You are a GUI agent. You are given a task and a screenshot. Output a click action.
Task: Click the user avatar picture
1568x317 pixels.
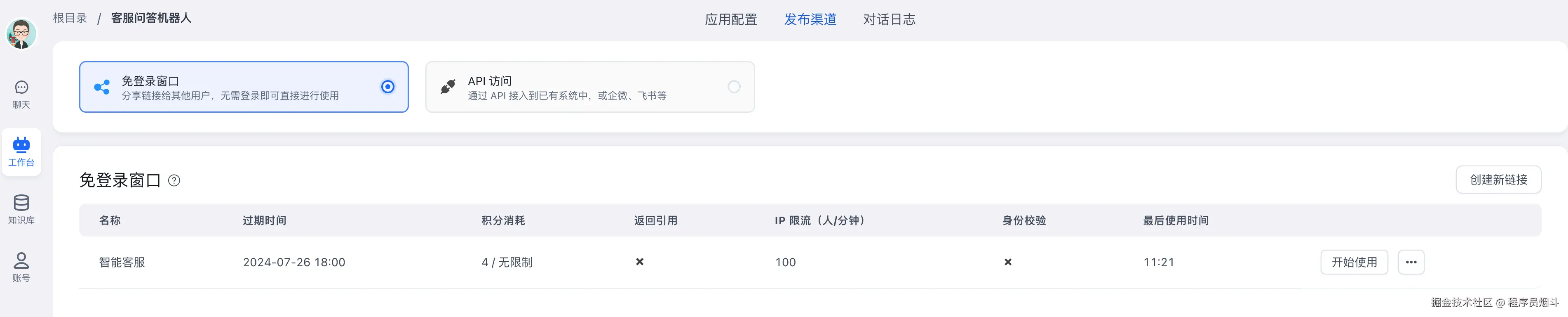(x=21, y=33)
